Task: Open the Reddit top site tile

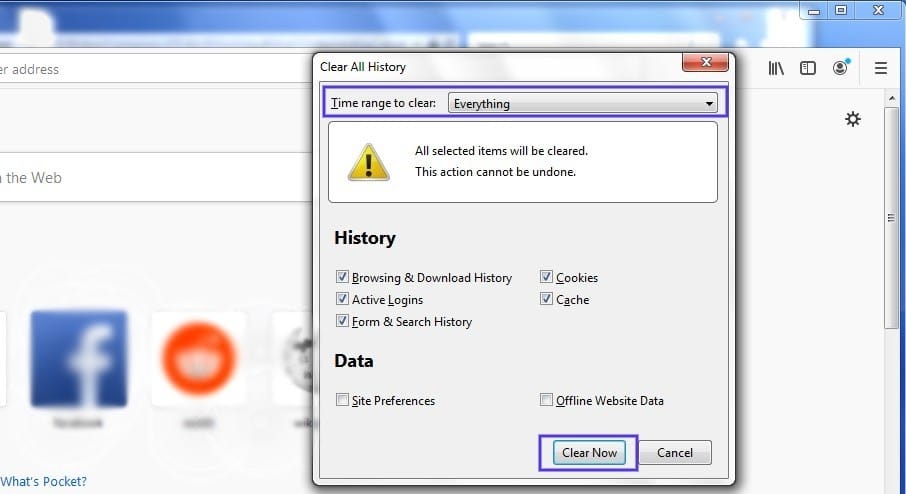Action: pos(198,358)
